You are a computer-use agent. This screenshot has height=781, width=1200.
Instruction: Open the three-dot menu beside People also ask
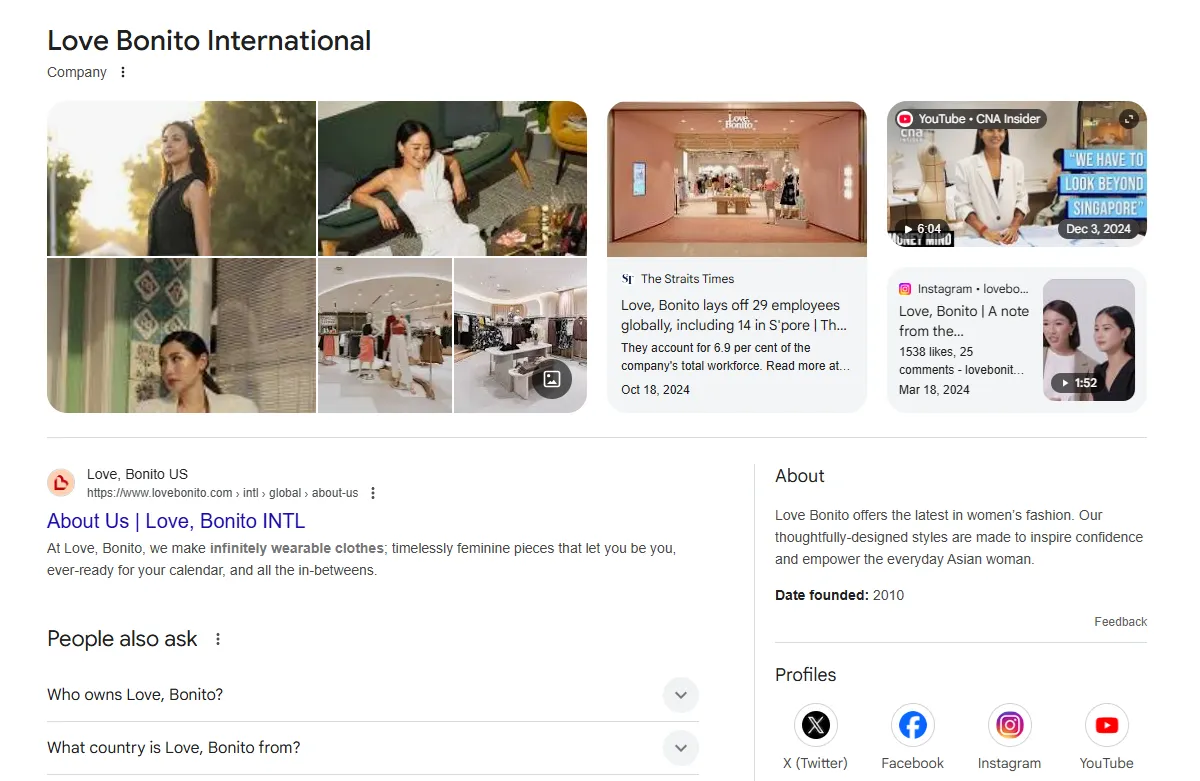pos(218,639)
